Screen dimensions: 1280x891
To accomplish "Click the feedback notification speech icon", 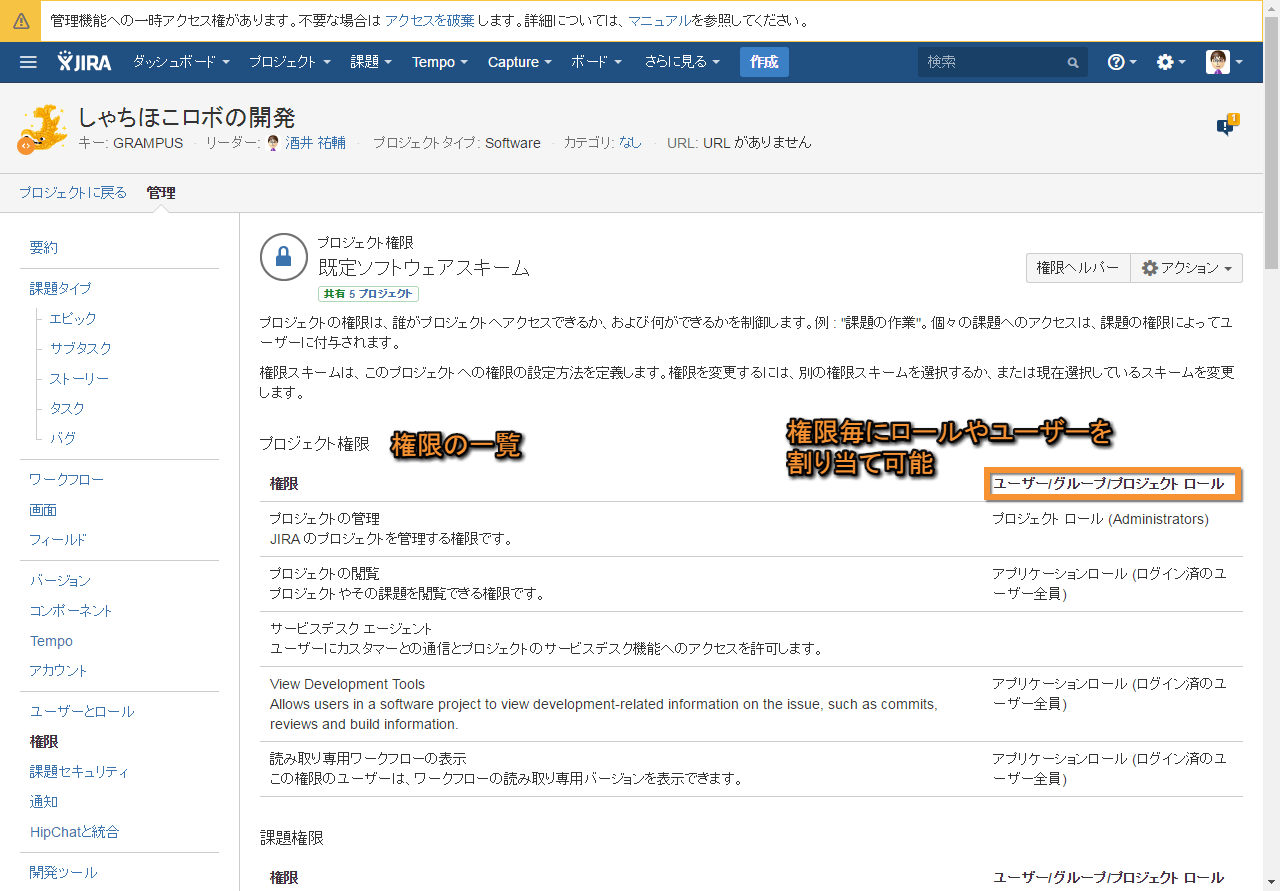I will (x=1227, y=125).
